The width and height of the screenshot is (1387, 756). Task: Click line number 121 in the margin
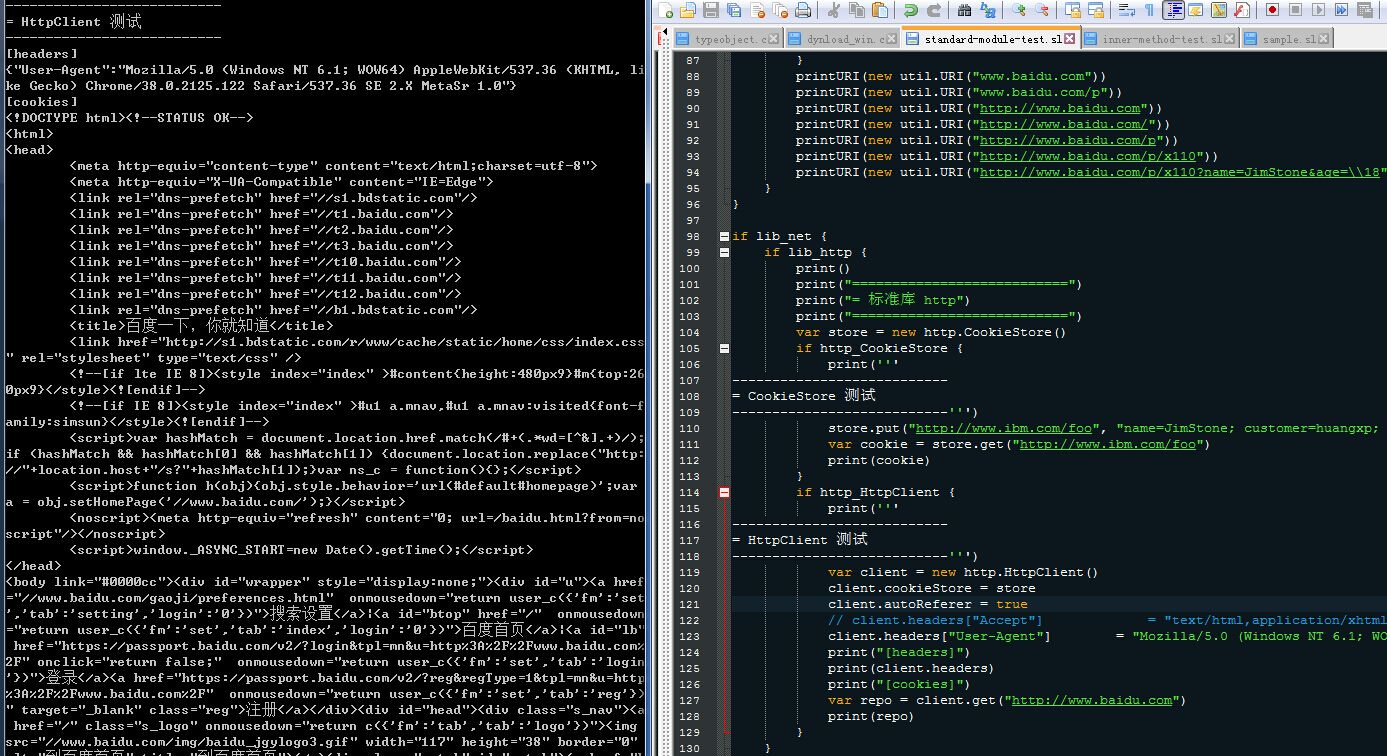point(689,604)
